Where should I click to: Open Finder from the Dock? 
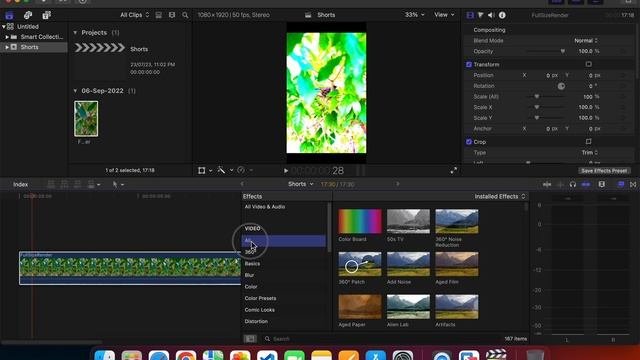tap(105, 355)
